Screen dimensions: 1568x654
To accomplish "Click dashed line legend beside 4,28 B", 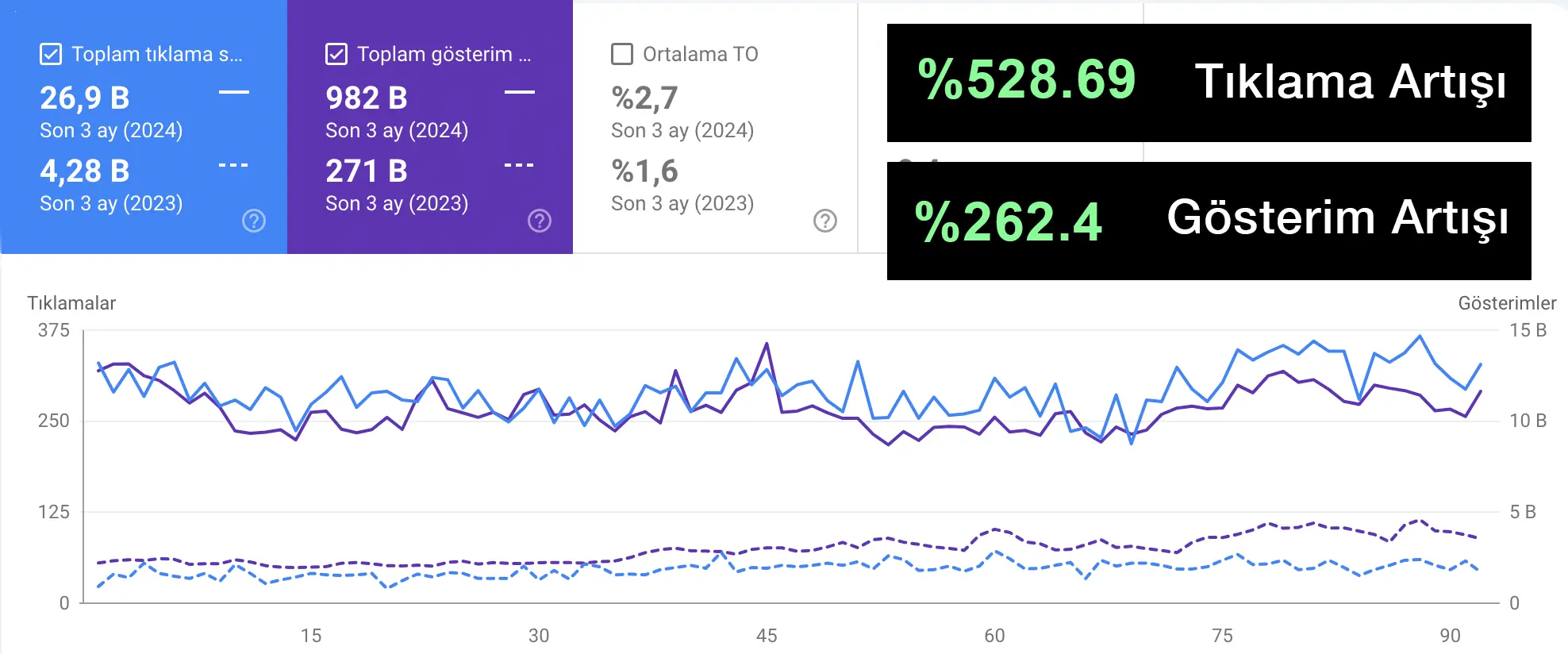I will [234, 165].
